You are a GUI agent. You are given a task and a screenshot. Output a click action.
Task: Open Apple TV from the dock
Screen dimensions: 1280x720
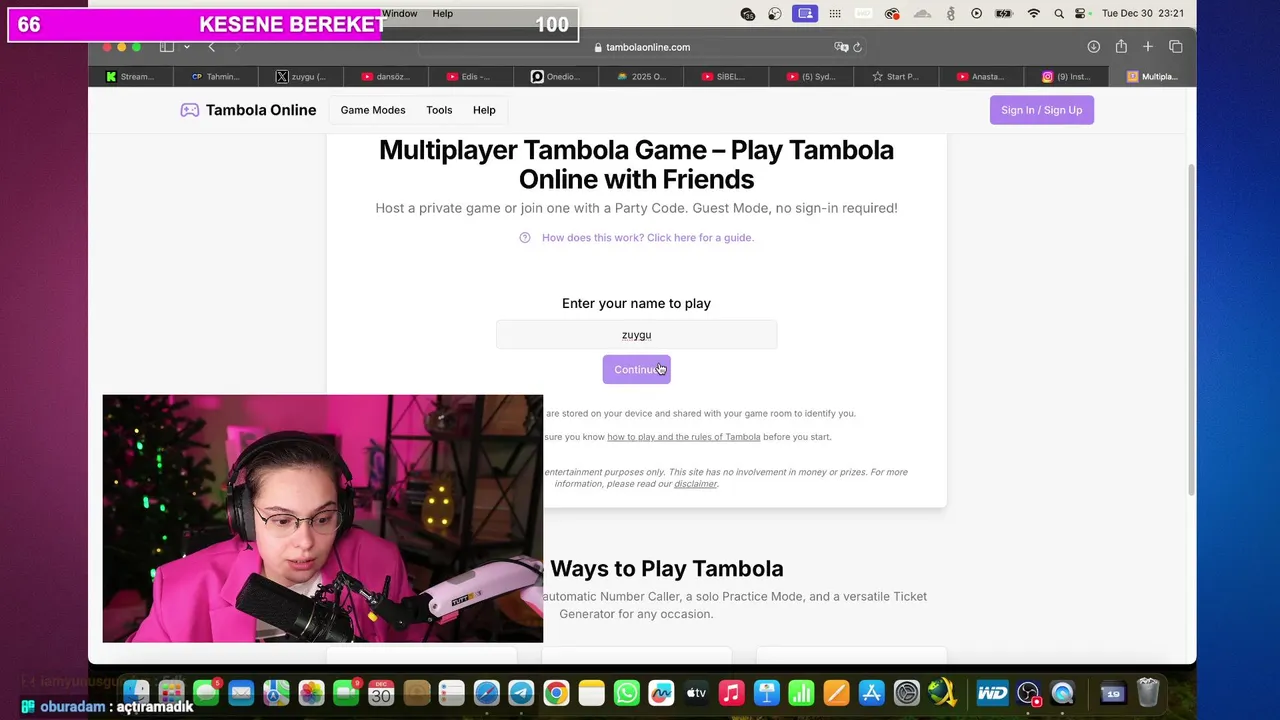(x=697, y=692)
